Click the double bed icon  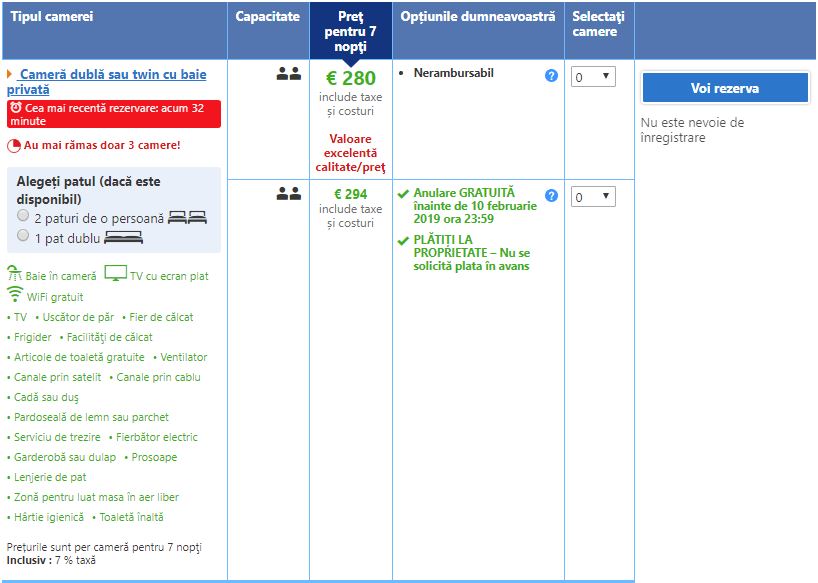[123, 236]
